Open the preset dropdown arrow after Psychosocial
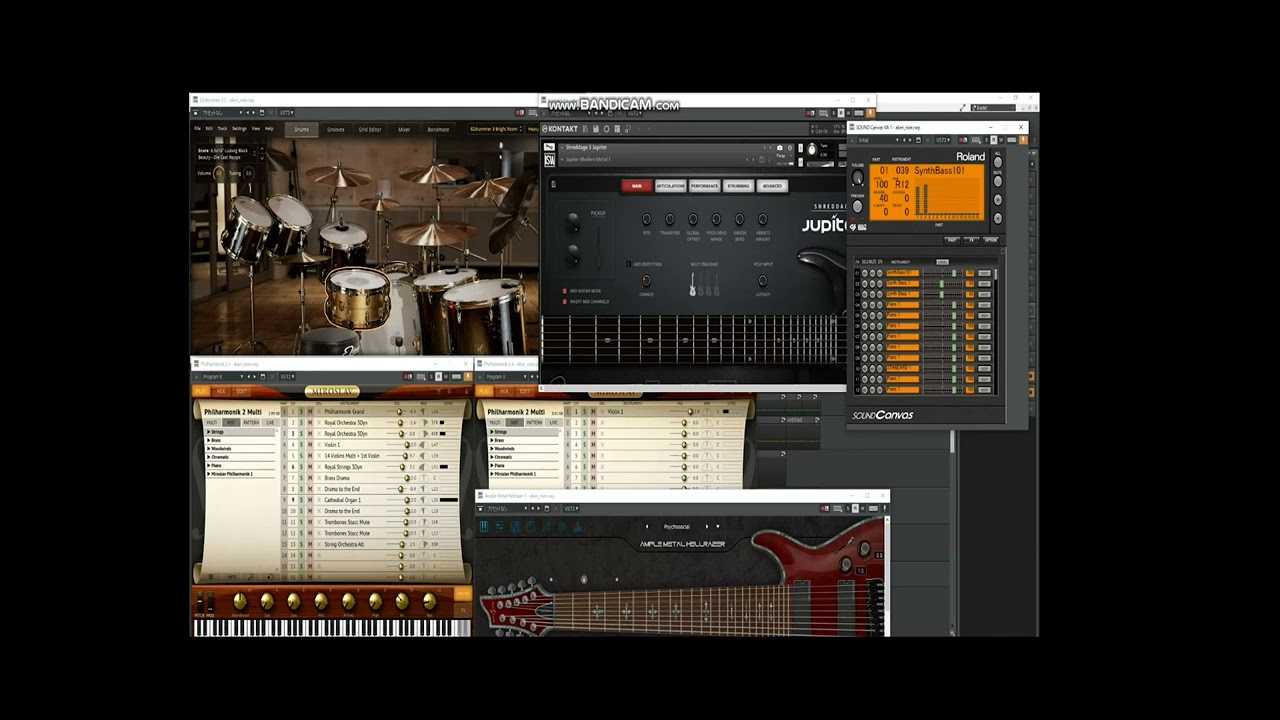 coord(718,526)
